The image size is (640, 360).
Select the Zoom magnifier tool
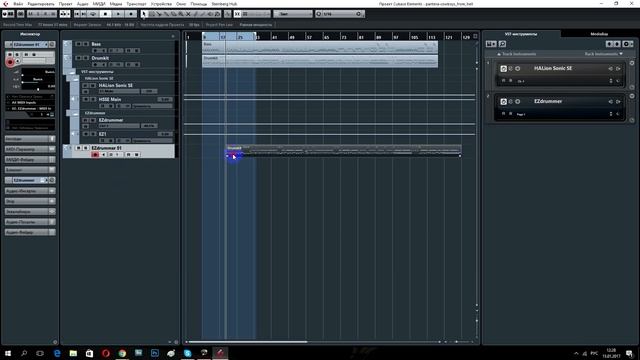[181, 14]
